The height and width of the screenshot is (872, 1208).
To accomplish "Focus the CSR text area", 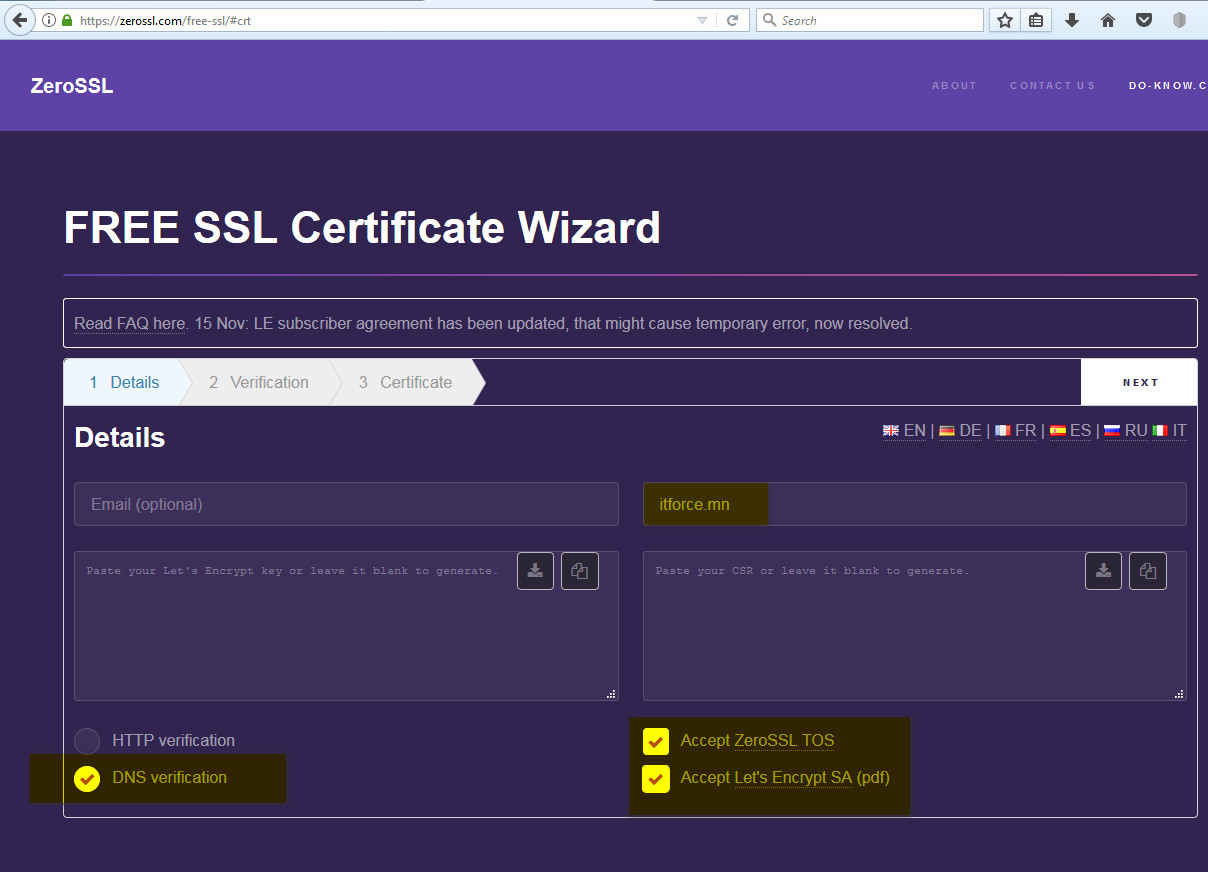I will (915, 626).
